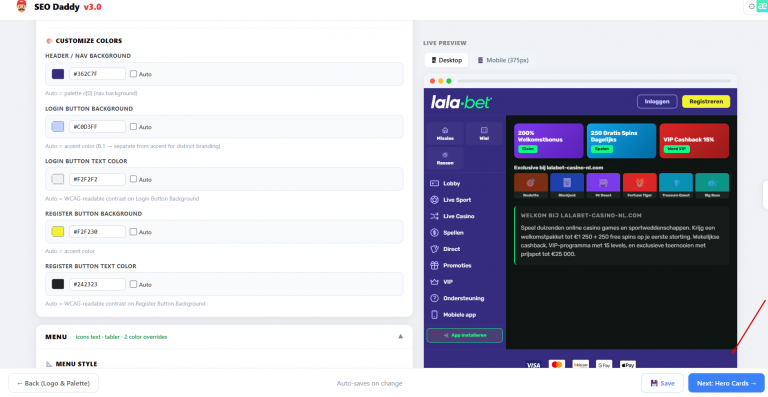768x397 pixels.
Task: Click the Live Sport ball icon
Action: (x=434, y=200)
